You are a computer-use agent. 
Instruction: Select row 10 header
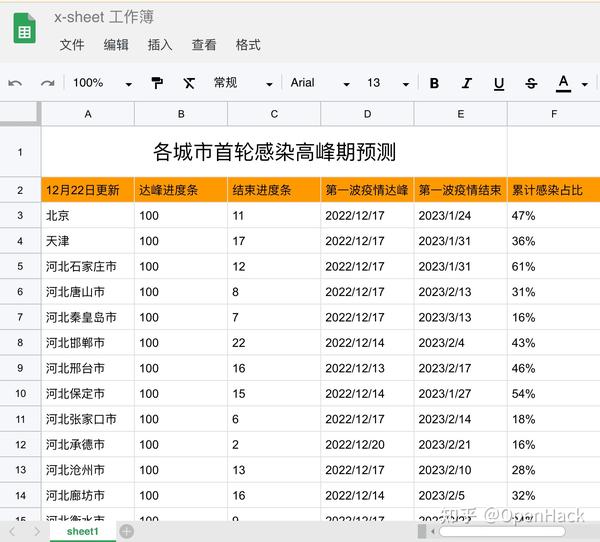tap(20, 393)
